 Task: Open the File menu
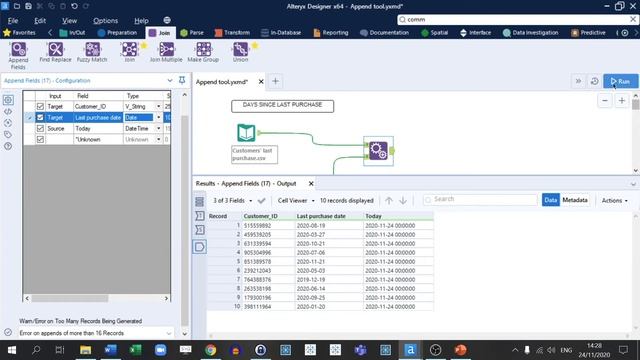click(13, 20)
